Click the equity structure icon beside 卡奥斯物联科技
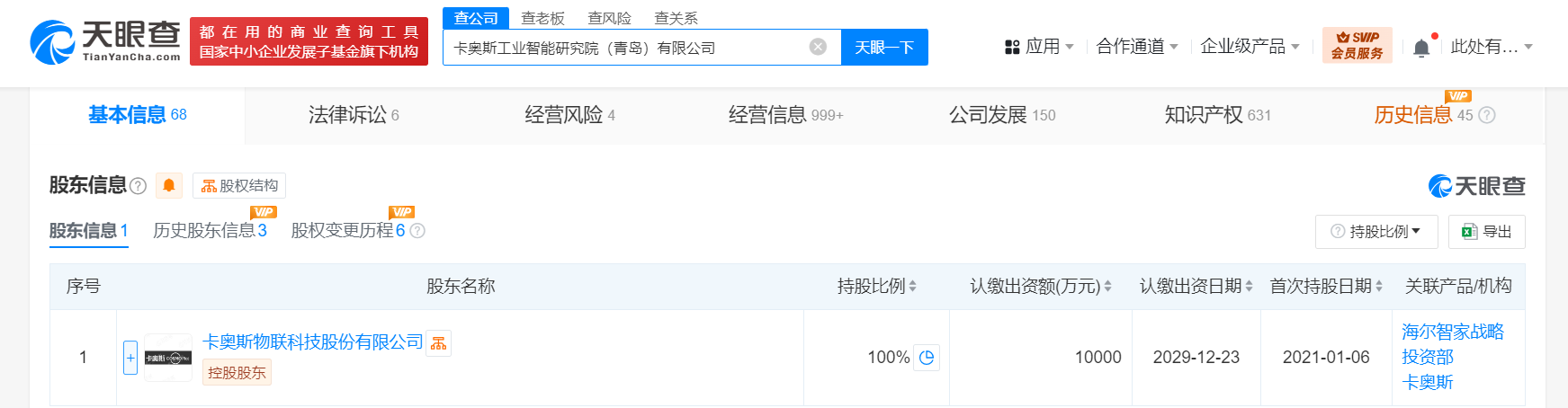Viewport: 1568px width, 408px height. click(x=438, y=343)
